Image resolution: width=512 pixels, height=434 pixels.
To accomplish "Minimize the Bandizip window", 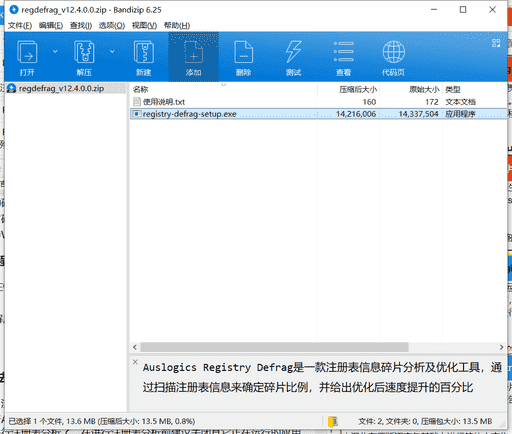I will click(x=434, y=10).
